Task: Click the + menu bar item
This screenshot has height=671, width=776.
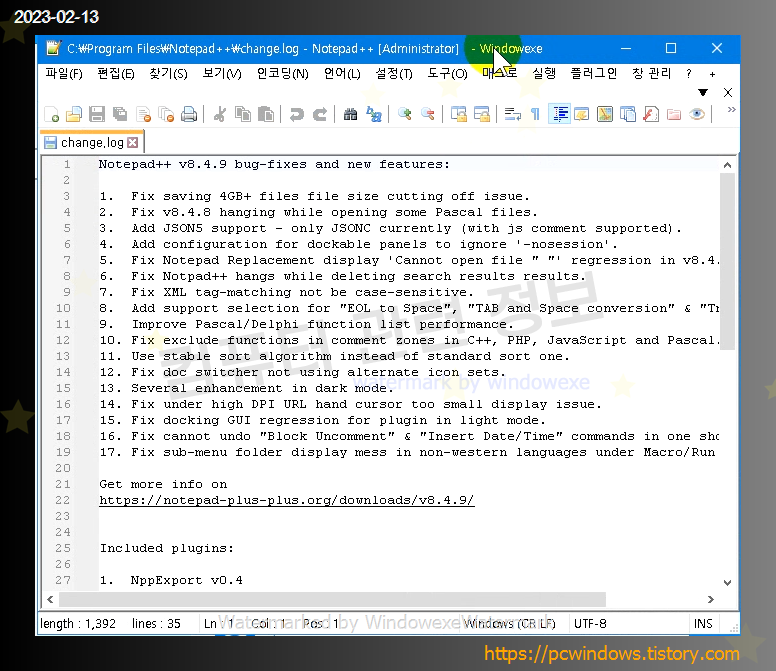Action: (x=712, y=74)
